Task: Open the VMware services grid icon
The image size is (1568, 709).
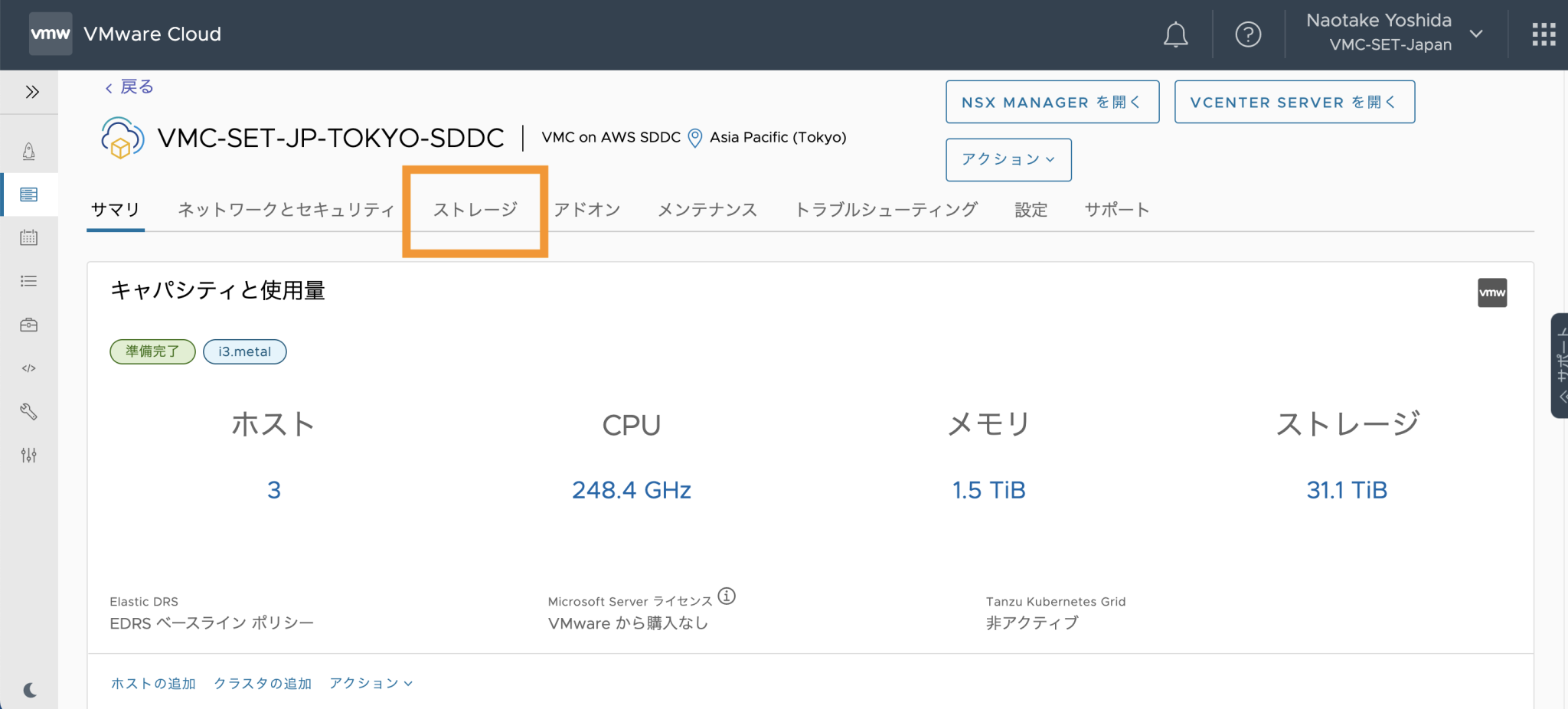Action: (1544, 34)
